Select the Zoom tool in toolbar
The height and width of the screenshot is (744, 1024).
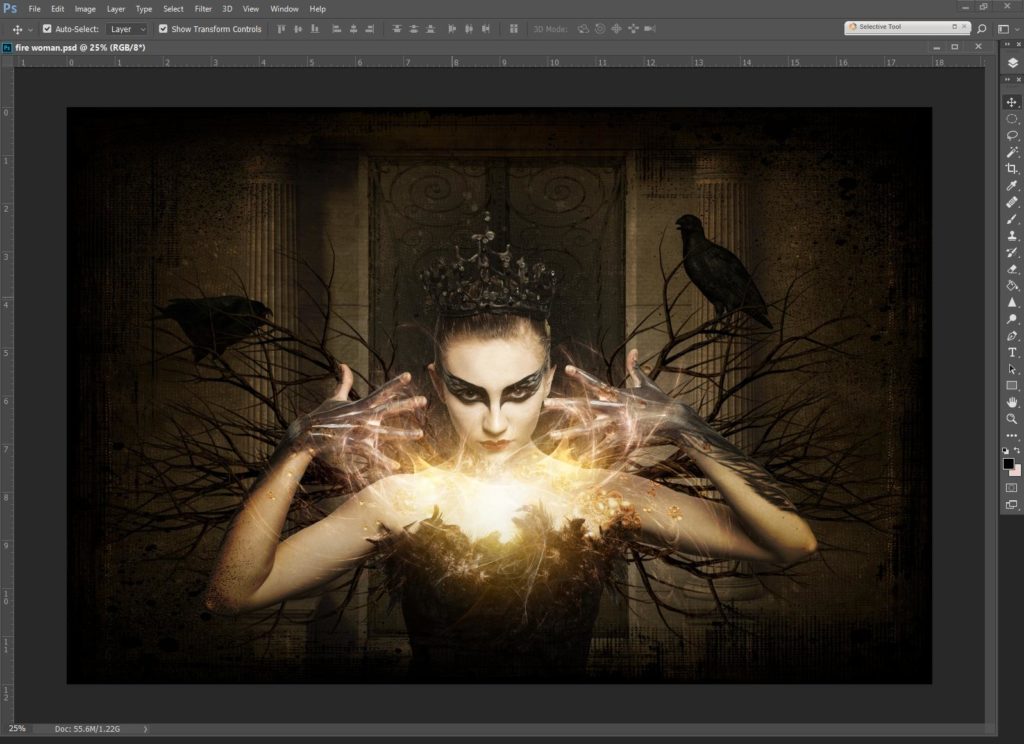click(1012, 419)
